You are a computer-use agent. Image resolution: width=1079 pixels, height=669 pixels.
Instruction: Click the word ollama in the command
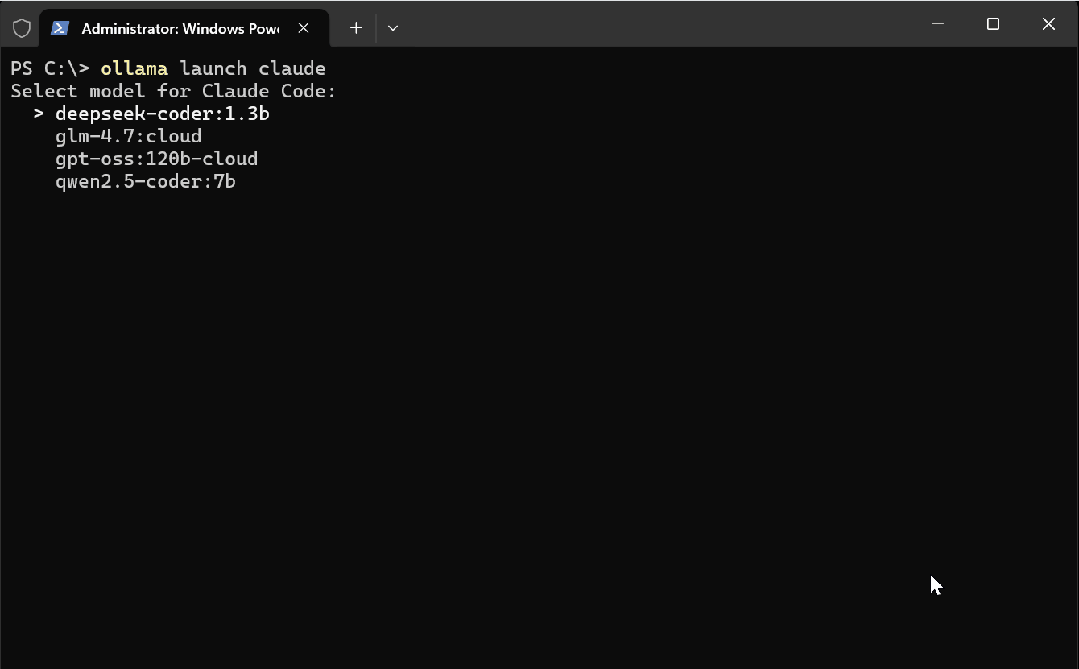tap(134, 69)
